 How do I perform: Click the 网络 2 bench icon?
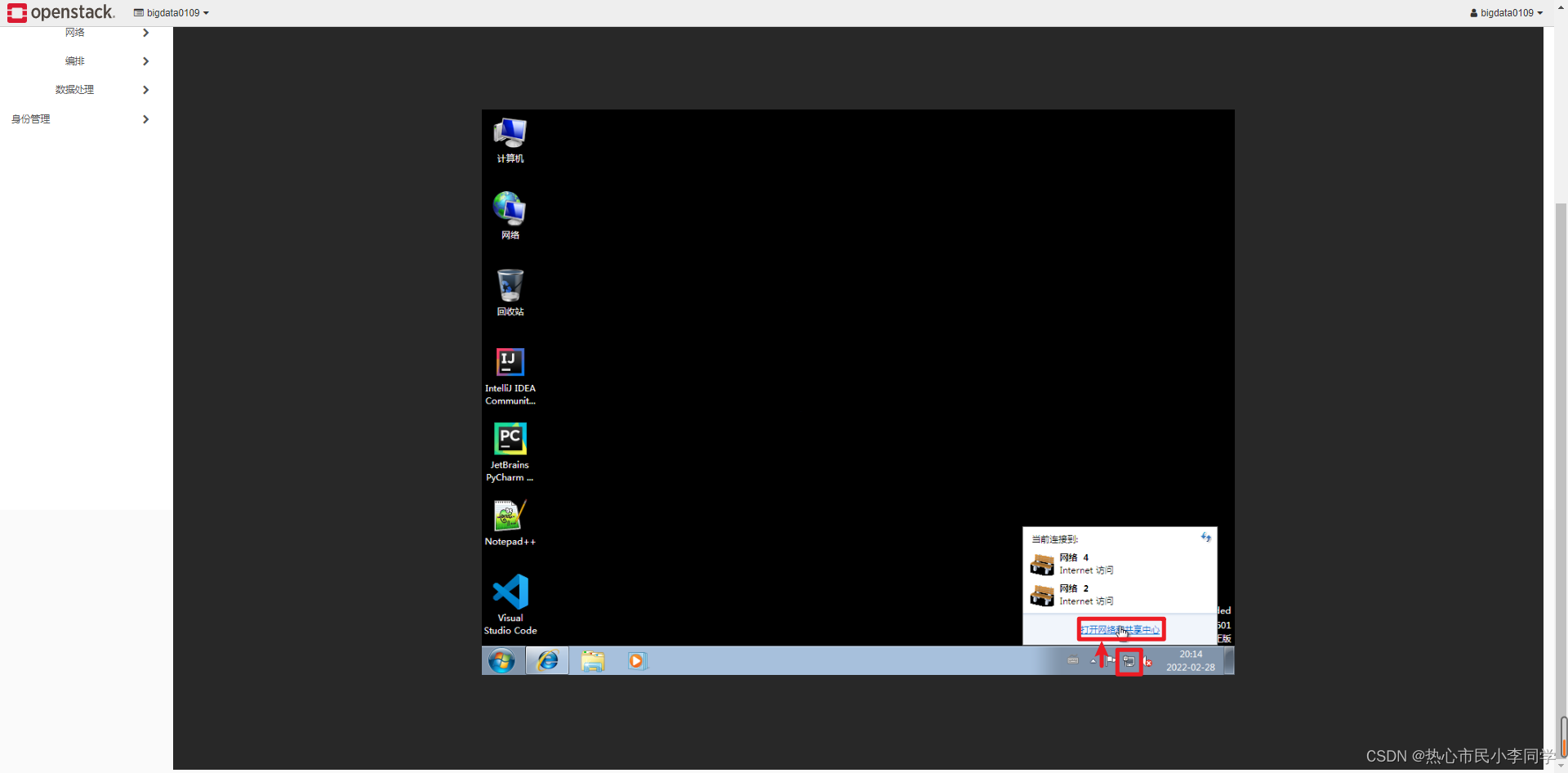(x=1042, y=596)
